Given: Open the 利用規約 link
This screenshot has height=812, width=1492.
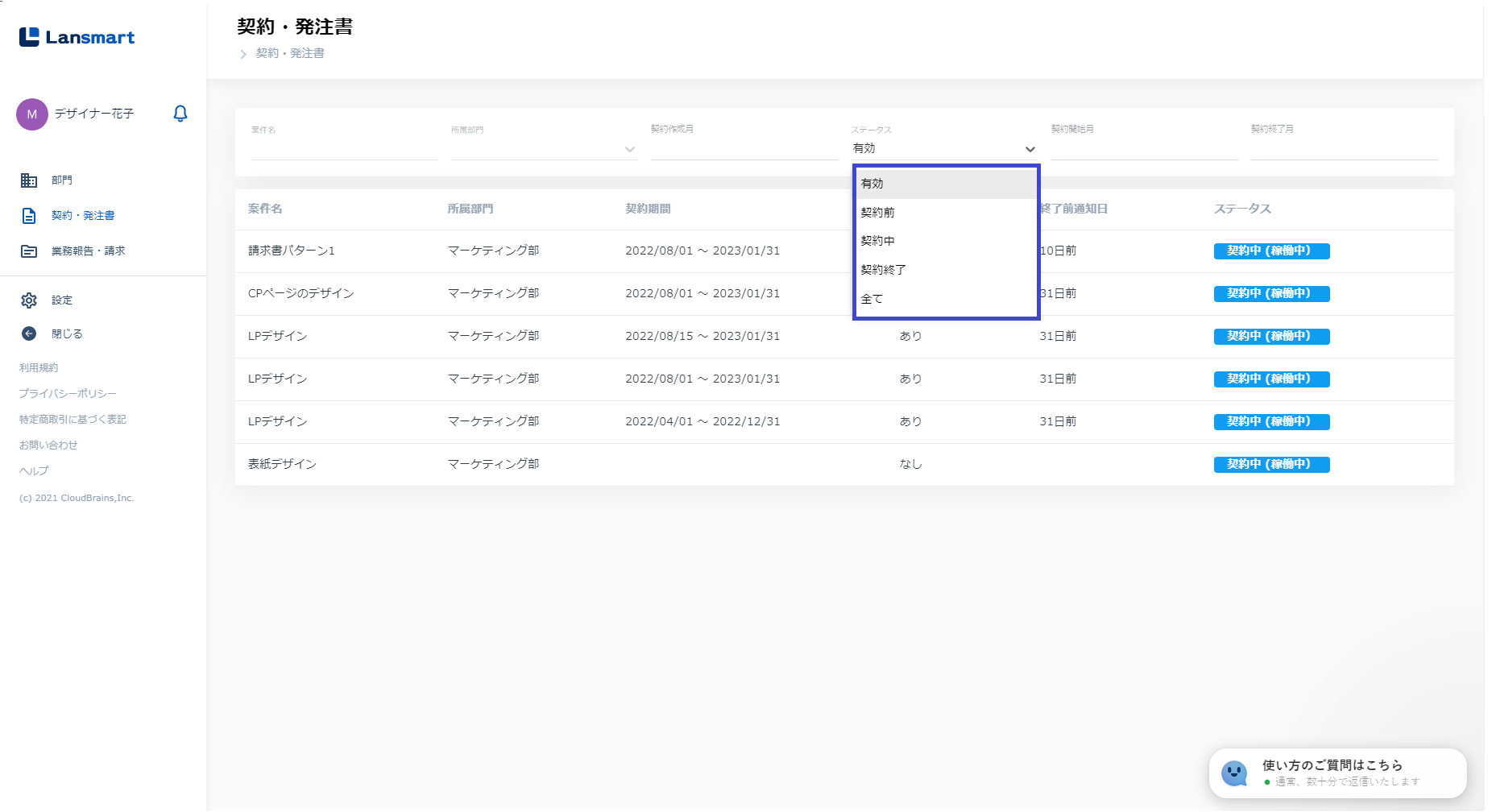Looking at the screenshot, I should click(39, 368).
